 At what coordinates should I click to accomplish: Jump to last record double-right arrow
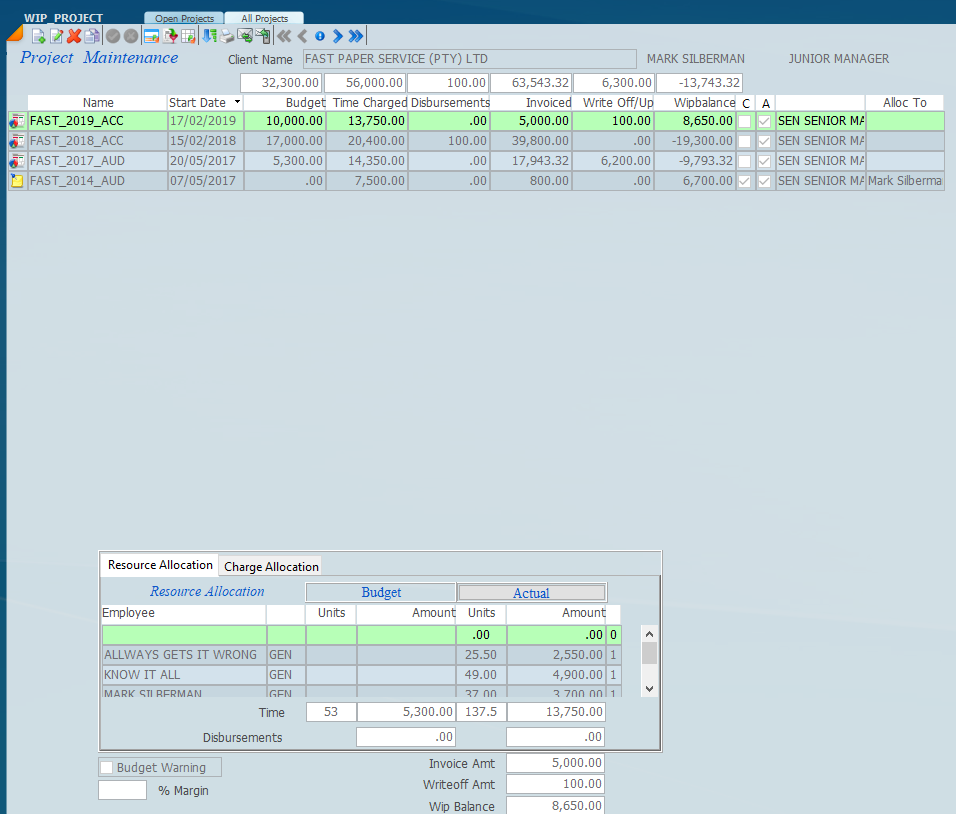pos(356,36)
